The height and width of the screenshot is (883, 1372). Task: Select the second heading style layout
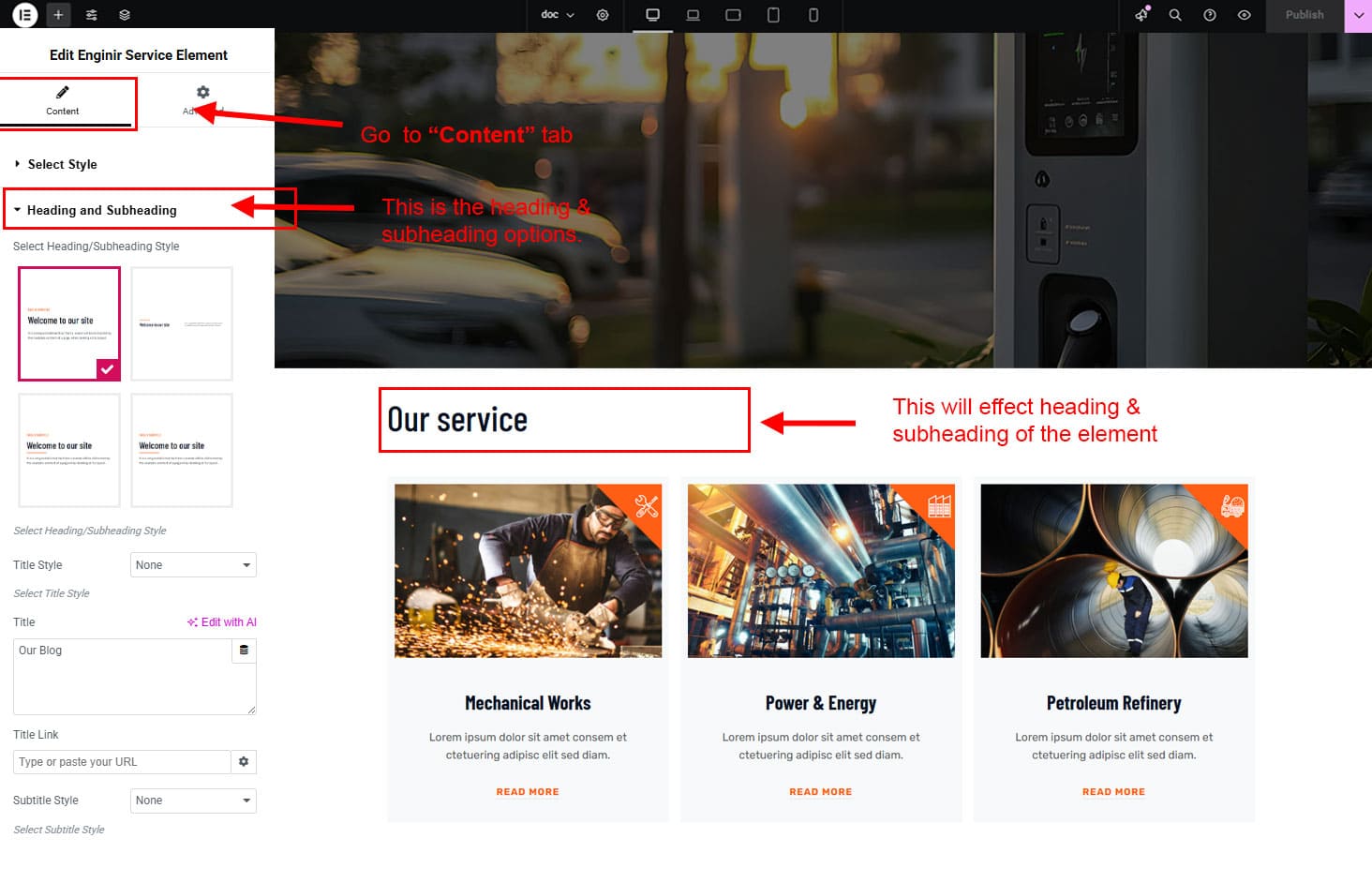(x=182, y=323)
